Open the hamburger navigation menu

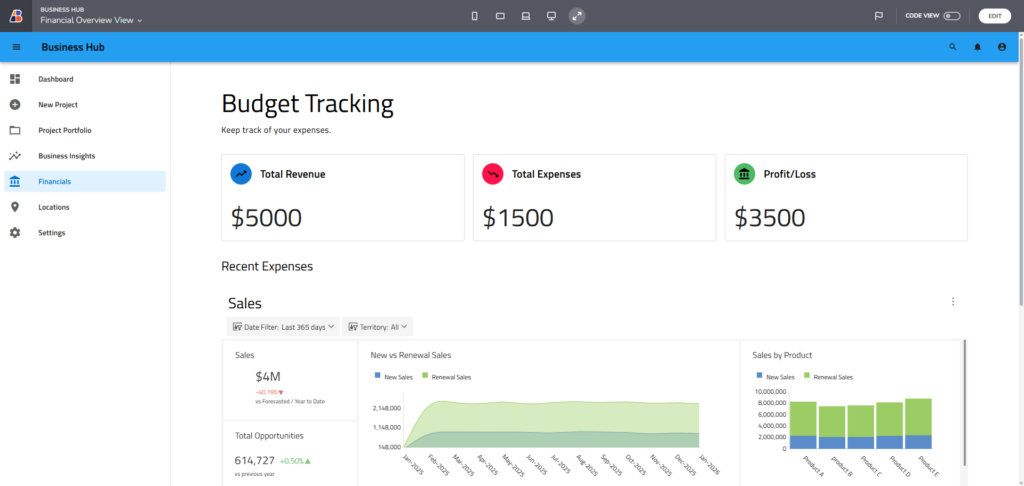pyautogui.click(x=16, y=47)
